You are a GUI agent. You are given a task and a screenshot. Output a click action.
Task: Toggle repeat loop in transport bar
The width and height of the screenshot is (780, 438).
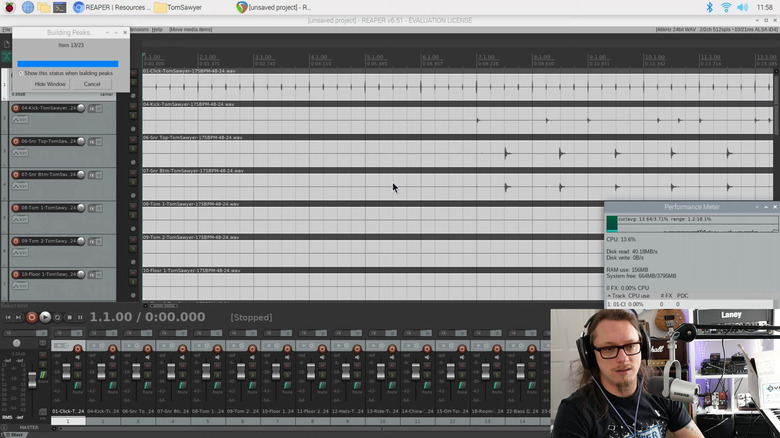[58, 317]
